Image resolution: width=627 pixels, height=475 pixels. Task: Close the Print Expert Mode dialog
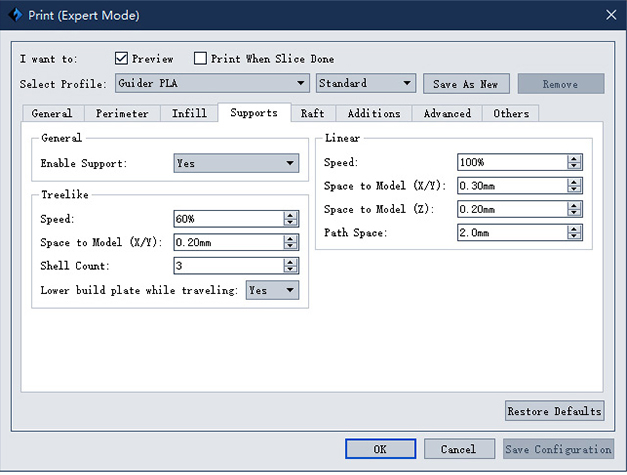coord(611,15)
